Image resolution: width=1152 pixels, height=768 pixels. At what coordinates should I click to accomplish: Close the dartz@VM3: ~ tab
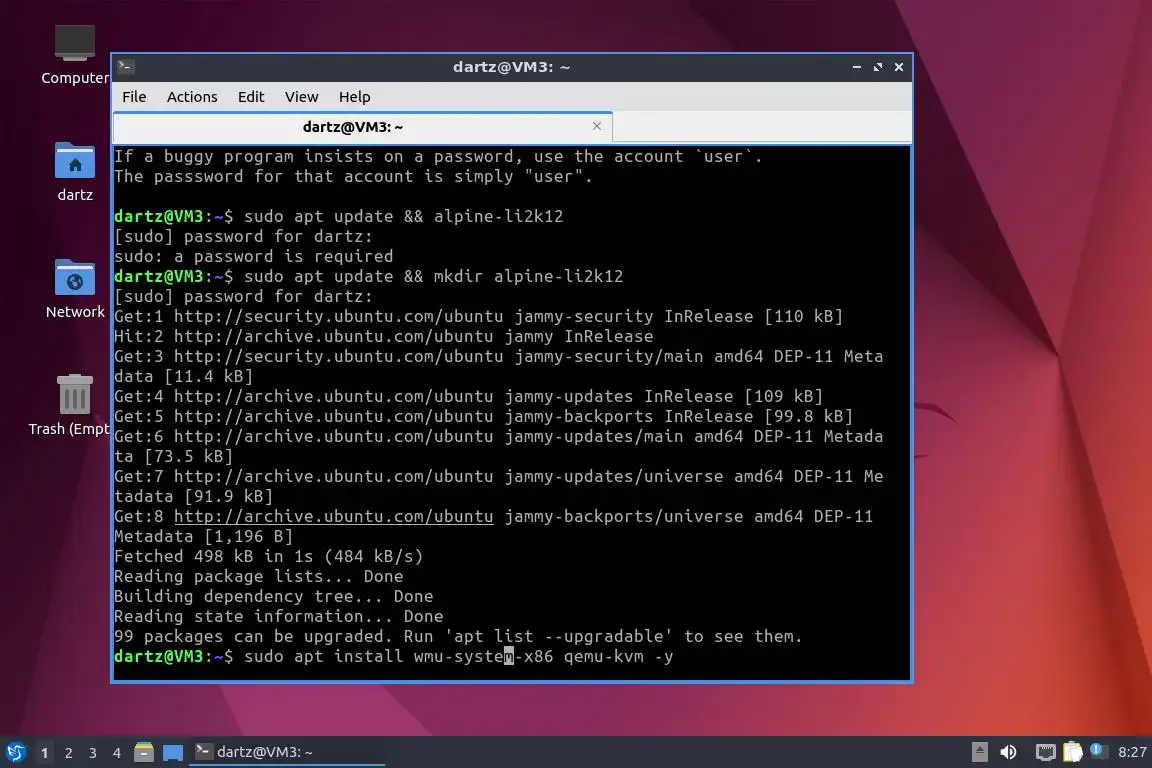tap(597, 126)
